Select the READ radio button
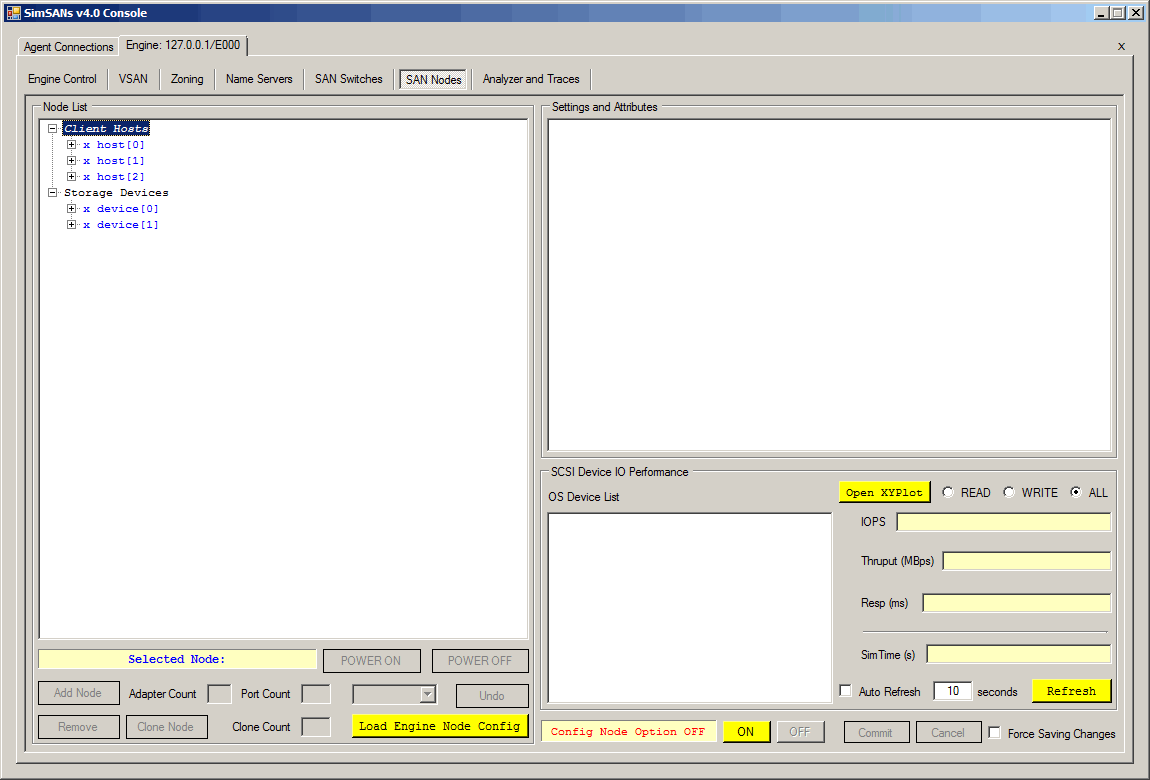Viewport: 1150px width, 780px height. click(x=948, y=492)
